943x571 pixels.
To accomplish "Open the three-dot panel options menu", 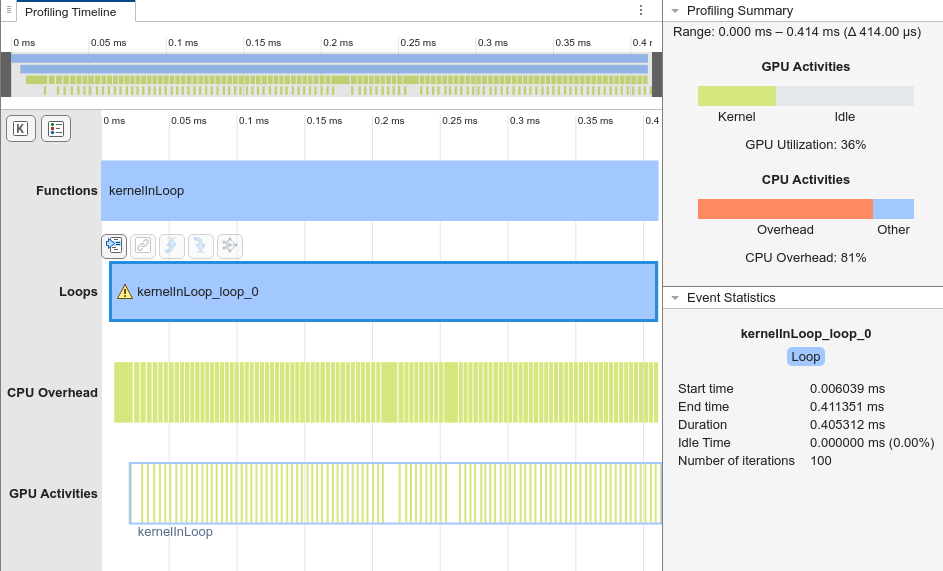I will tap(641, 10).
